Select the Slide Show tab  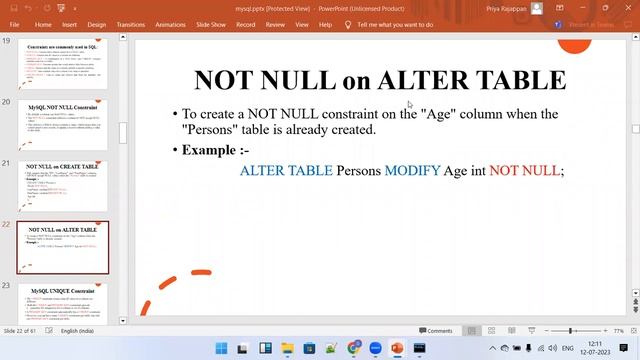click(211, 25)
